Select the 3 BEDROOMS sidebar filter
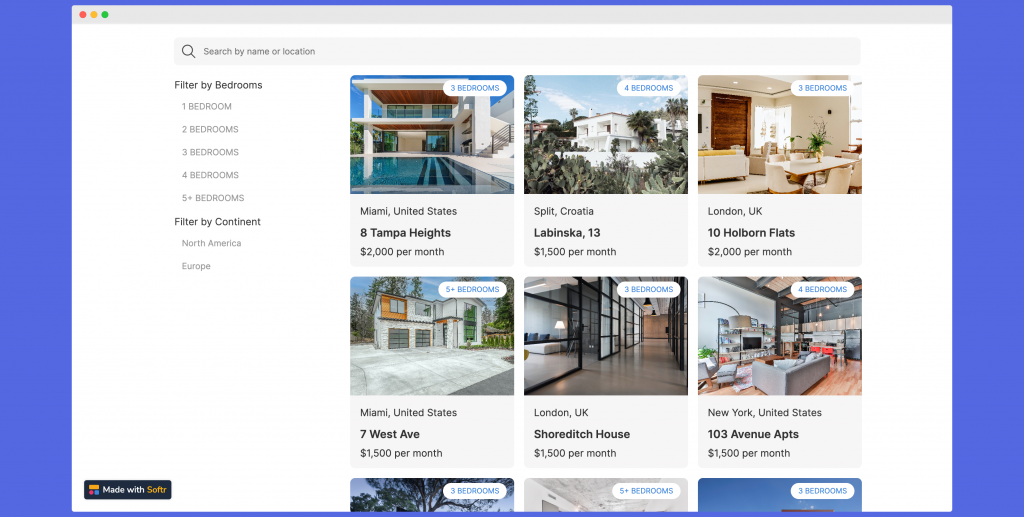Screen dimensions: 1024x517 (210, 152)
